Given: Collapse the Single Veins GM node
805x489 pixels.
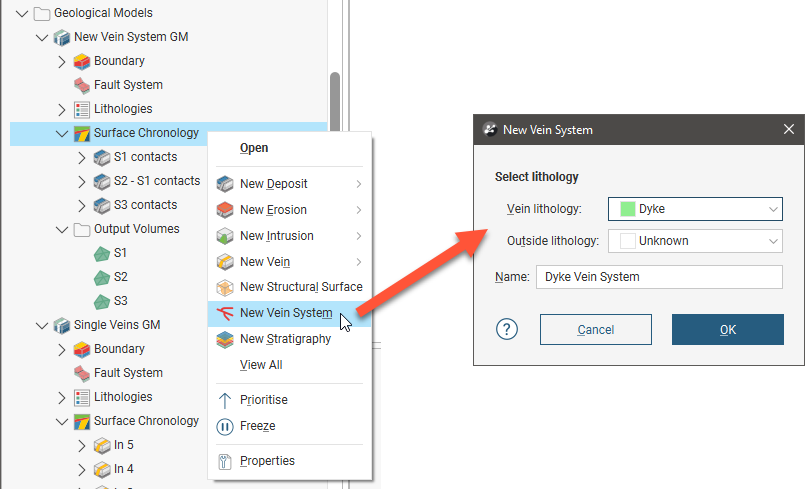Looking at the screenshot, I should (42, 326).
